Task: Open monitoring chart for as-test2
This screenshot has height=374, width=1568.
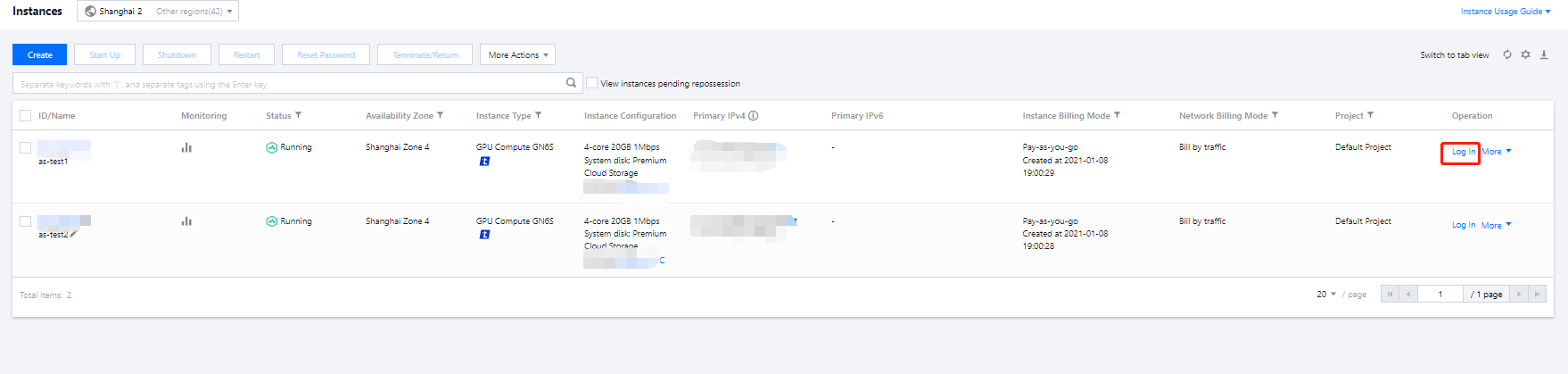Action: coord(186,221)
